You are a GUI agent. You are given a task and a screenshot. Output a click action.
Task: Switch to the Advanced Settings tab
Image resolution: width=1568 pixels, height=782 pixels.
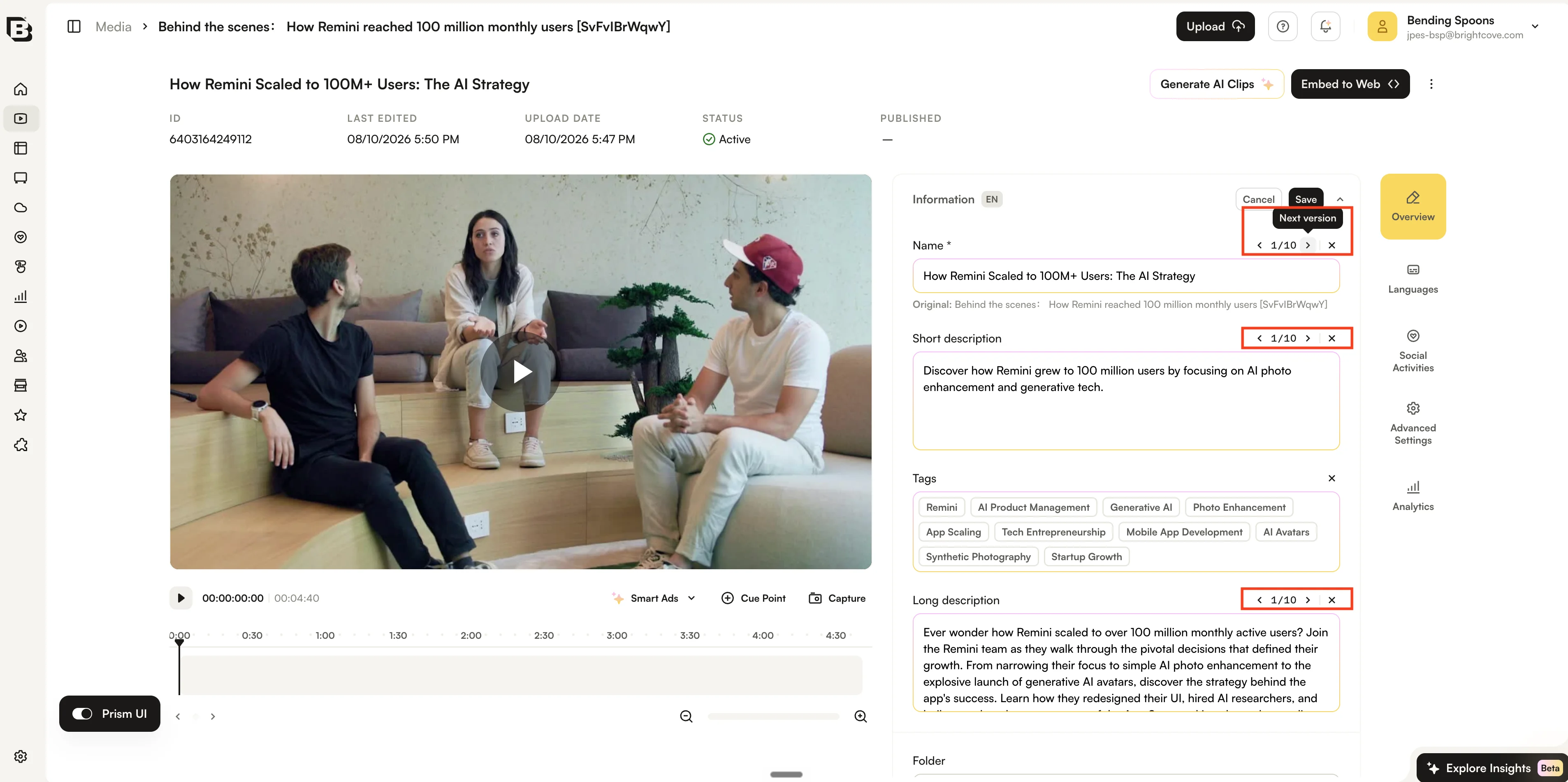[x=1413, y=424]
